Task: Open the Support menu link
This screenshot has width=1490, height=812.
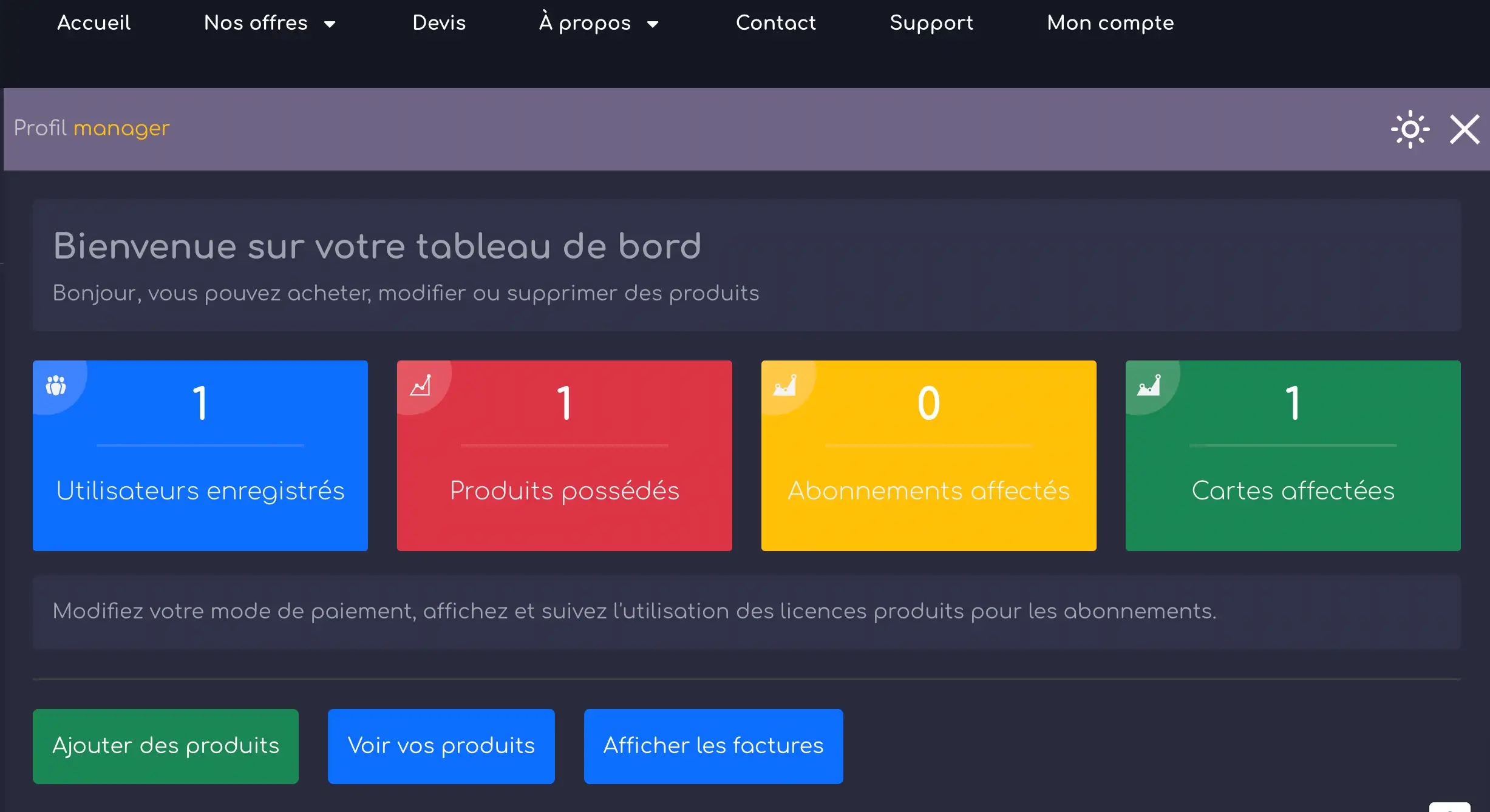Action: 931,23
